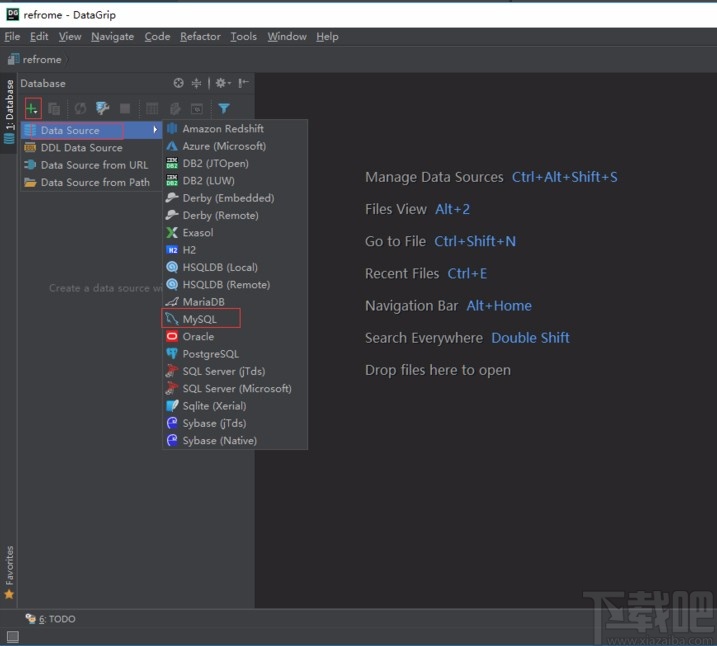This screenshot has width=717, height=646.
Task: Open the 6: TODO tool window
Action: [51, 619]
